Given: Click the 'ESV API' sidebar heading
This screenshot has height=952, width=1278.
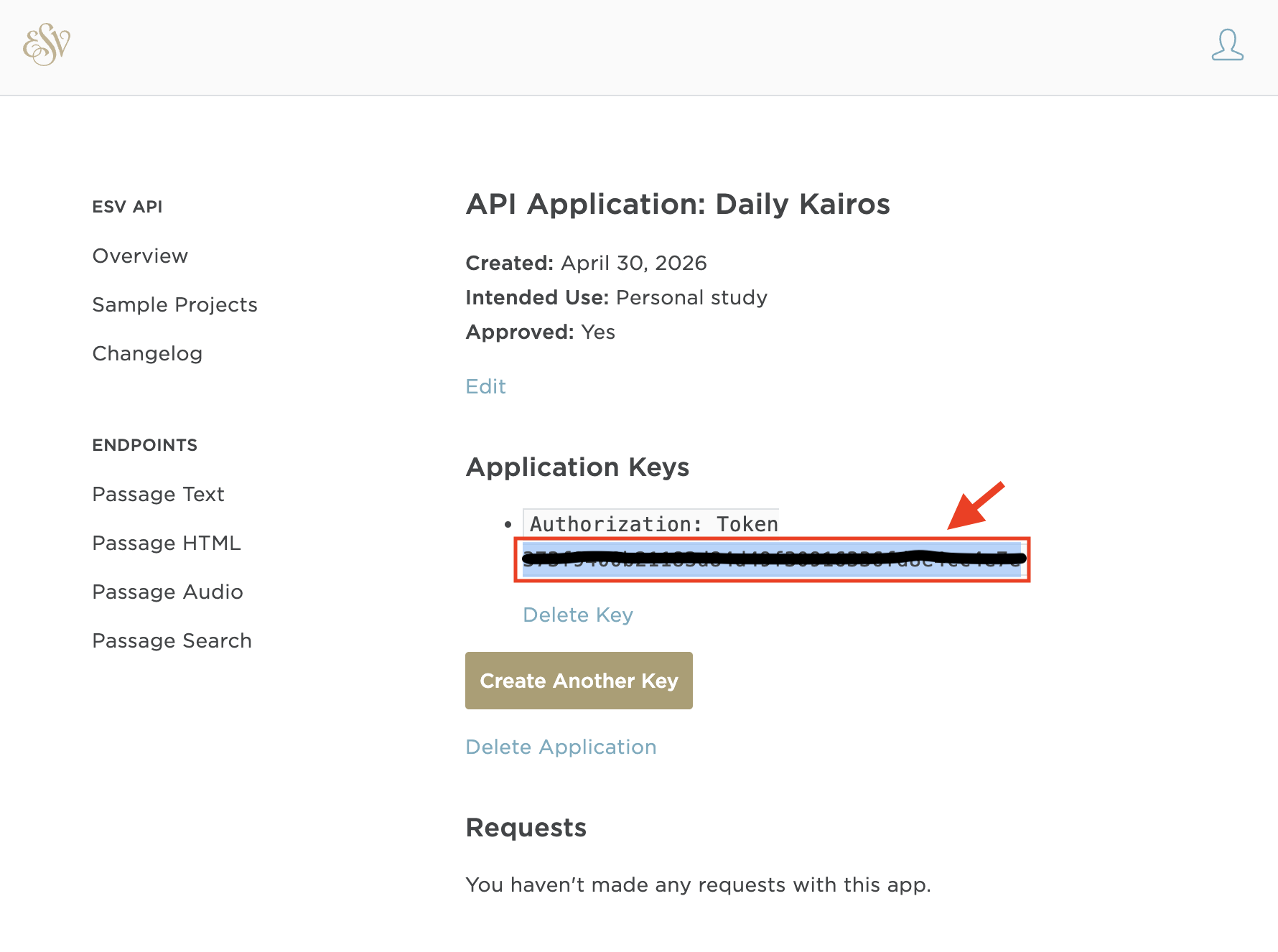Looking at the screenshot, I should [127, 207].
